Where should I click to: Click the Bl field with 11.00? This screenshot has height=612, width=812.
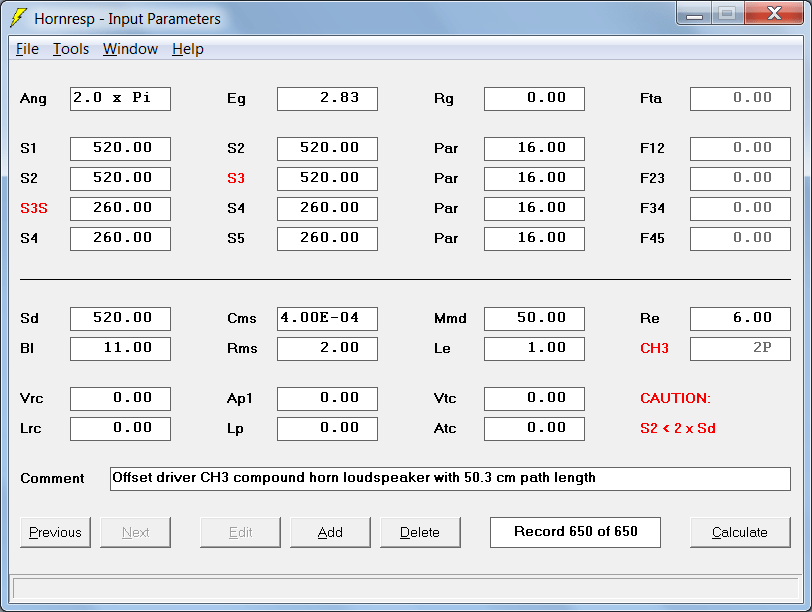(120, 348)
